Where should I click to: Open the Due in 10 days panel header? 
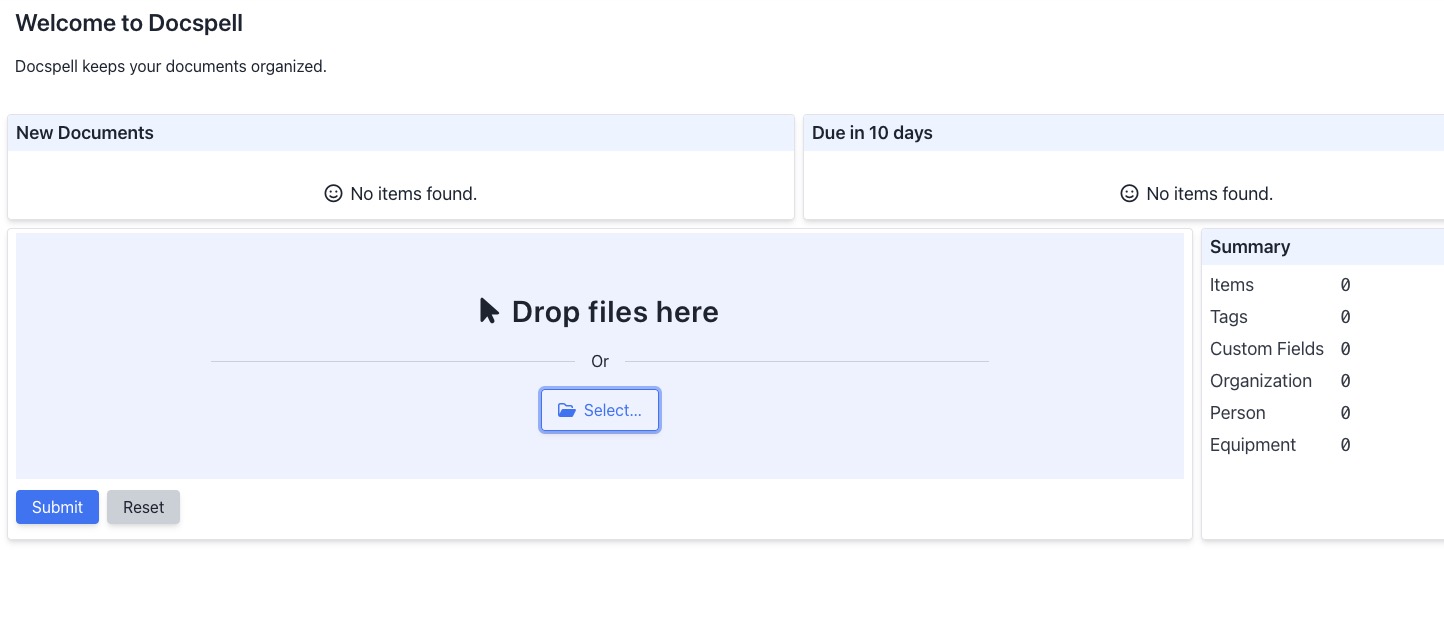click(x=871, y=132)
